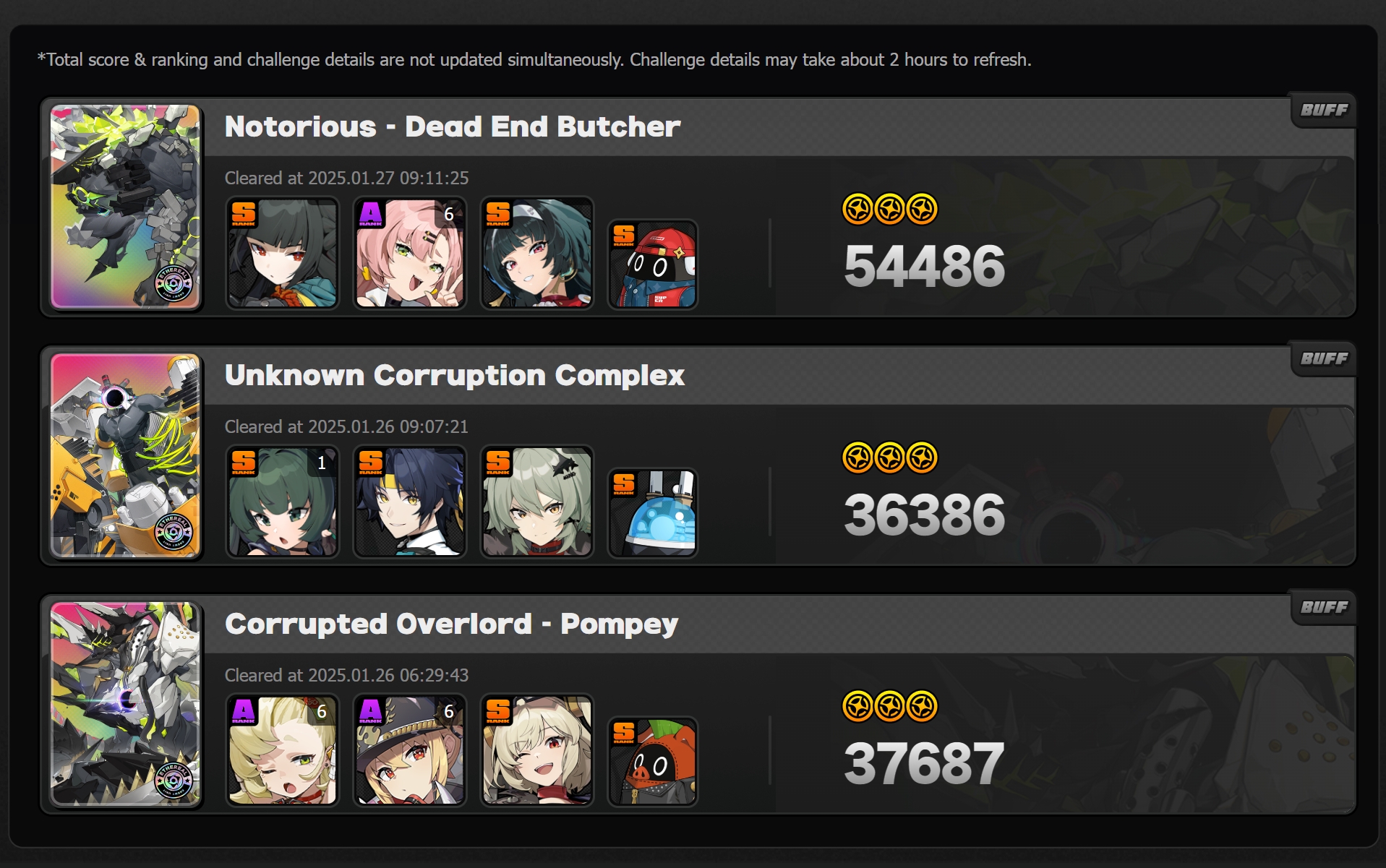Screen dimensions: 1386x868
Task: Select the pink-haired A-rank agent portrait
Action: pos(410,253)
